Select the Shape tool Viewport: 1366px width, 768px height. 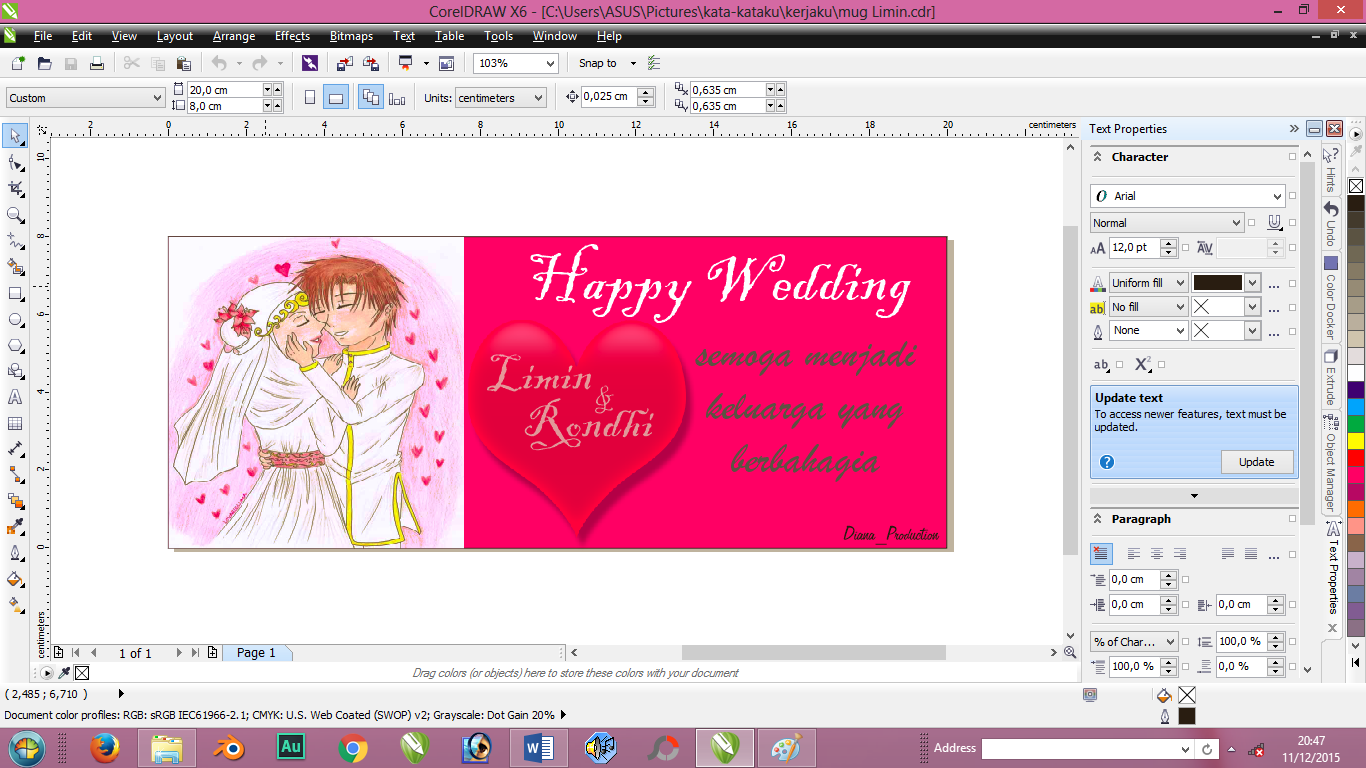(x=15, y=163)
